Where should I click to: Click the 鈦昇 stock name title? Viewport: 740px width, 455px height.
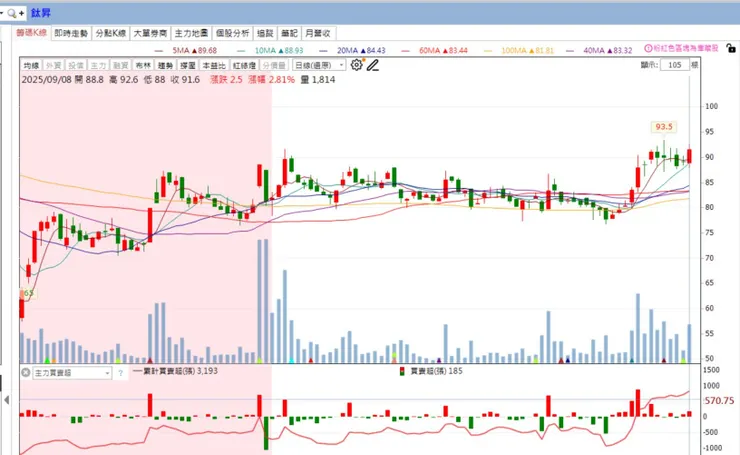point(41,13)
